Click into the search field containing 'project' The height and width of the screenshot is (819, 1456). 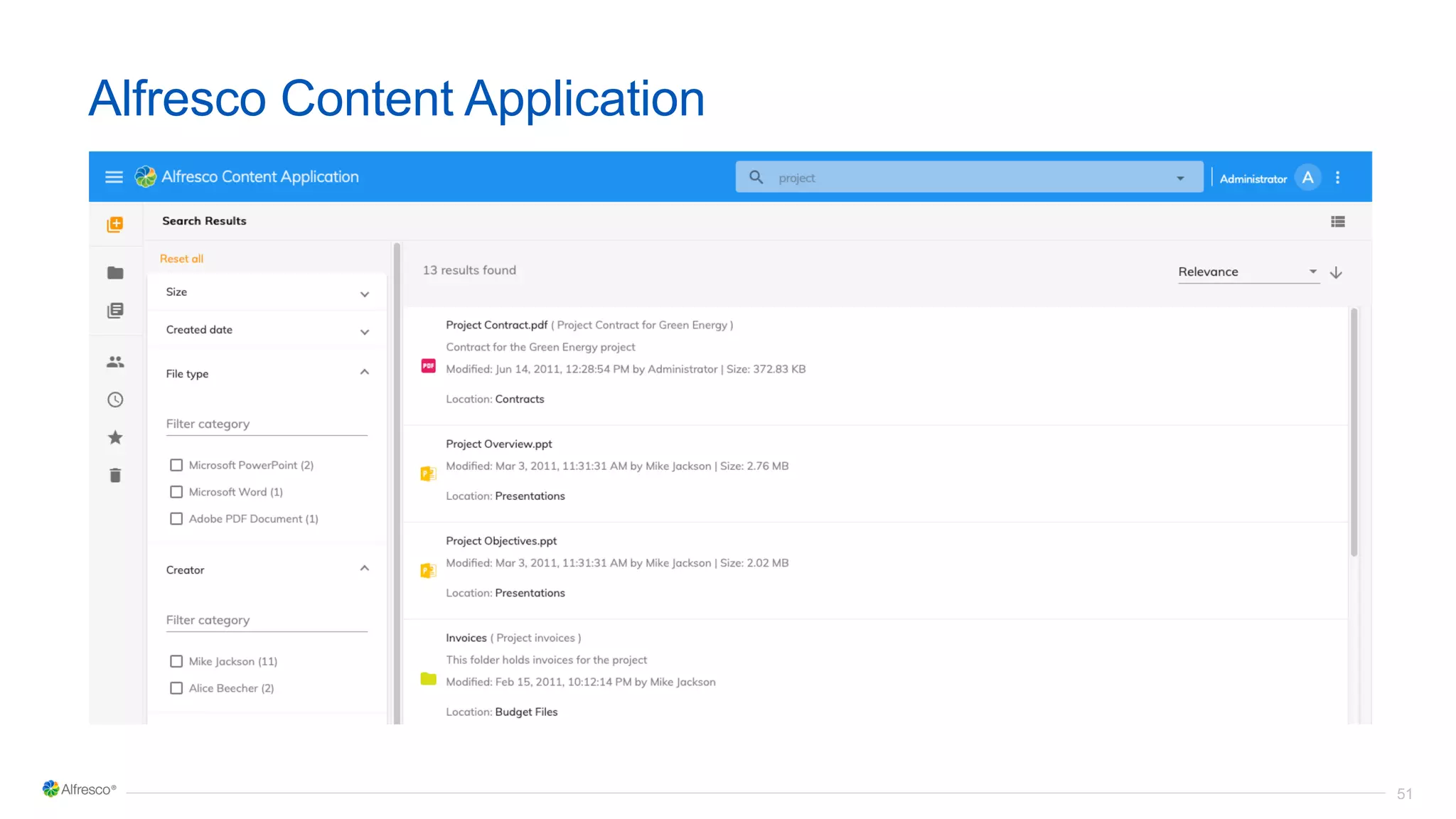point(970,177)
